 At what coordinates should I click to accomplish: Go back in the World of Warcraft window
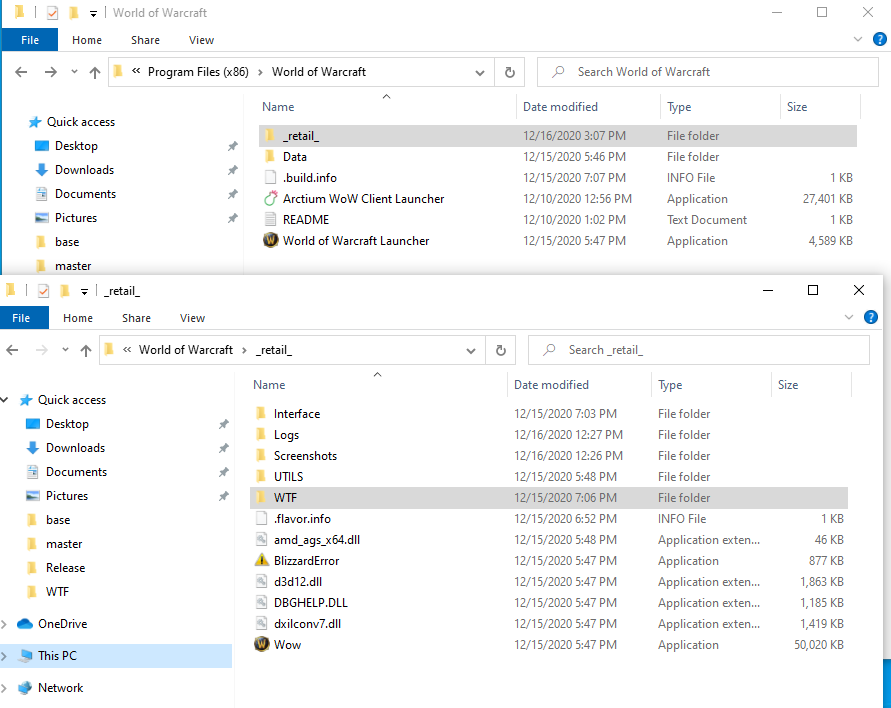point(22,72)
